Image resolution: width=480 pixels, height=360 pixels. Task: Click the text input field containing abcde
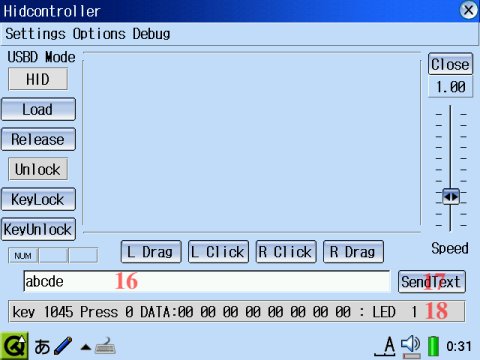tap(207, 282)
